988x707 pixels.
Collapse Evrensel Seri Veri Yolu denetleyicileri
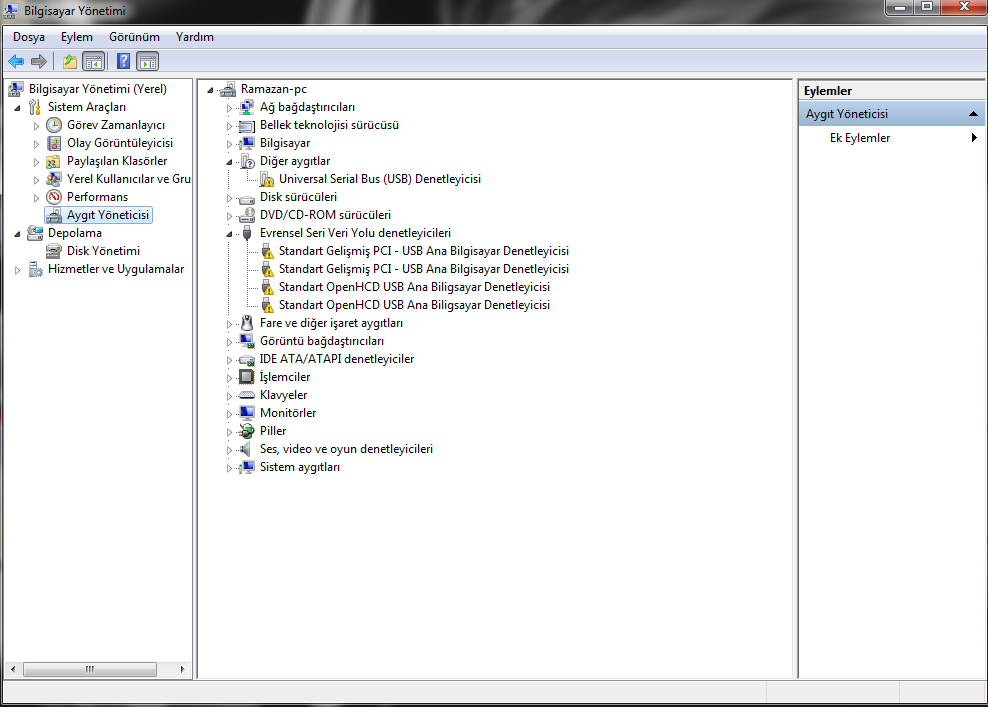[229, 234]
